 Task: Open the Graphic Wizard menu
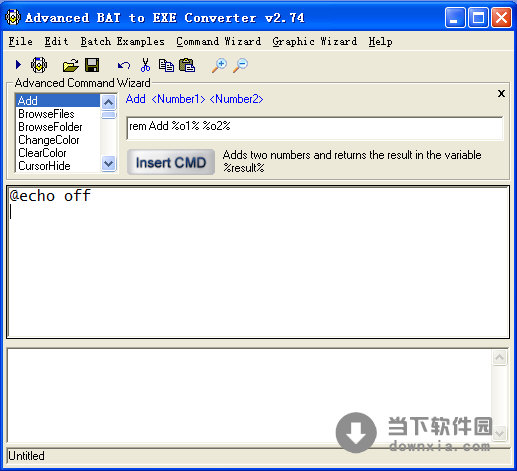click(315, 42)
